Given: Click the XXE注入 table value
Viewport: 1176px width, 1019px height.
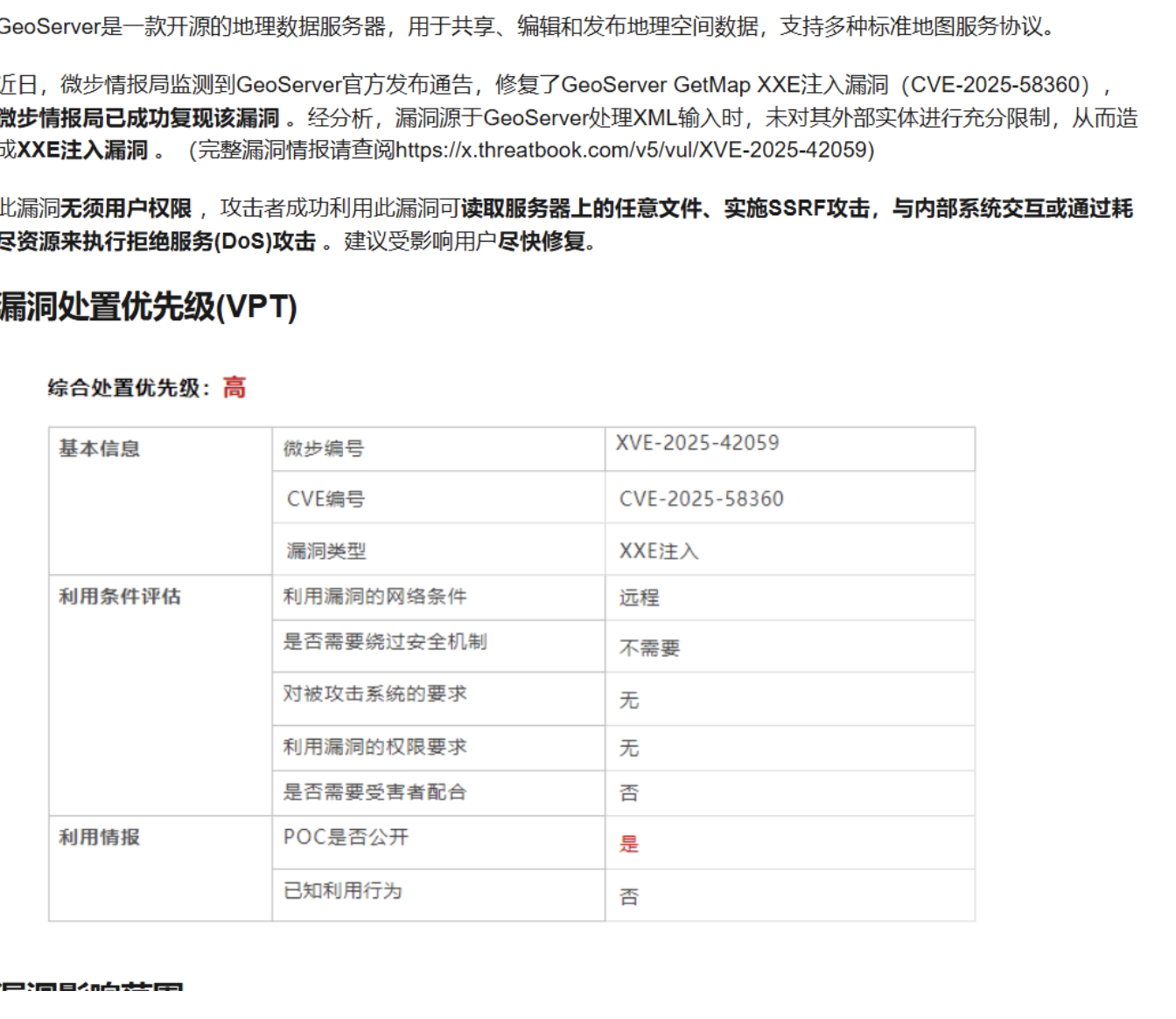Looking at the screenshot, I should click(x=659, y=551).
